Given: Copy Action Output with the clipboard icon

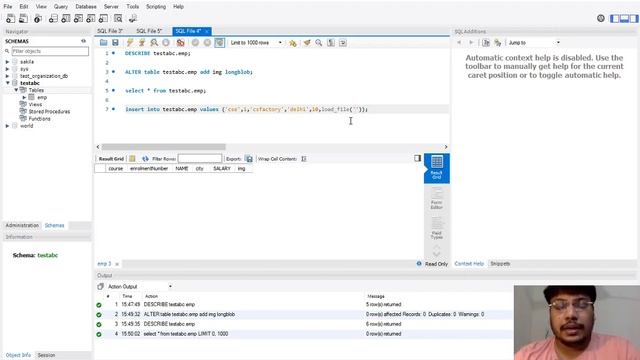Looking at the screenshot, I should [100, 287].
